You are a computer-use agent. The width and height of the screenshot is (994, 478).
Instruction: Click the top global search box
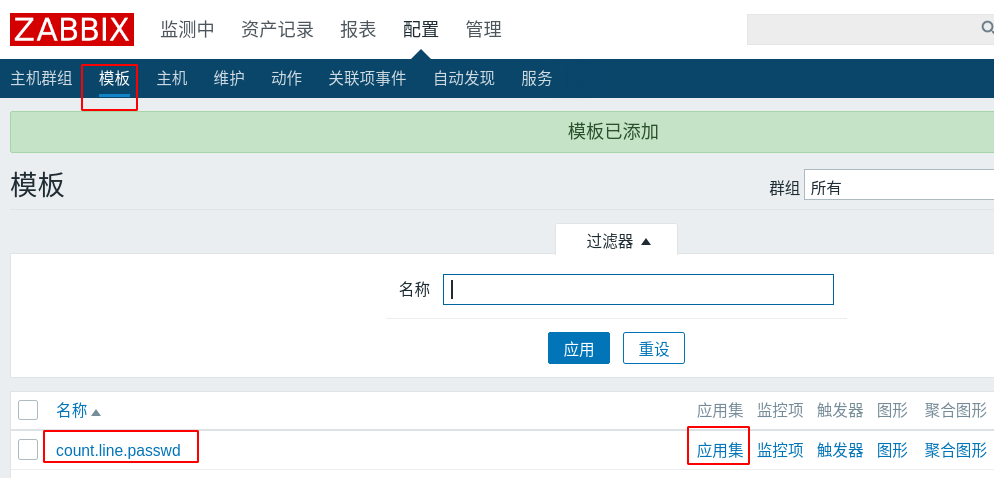coord(870,29)
